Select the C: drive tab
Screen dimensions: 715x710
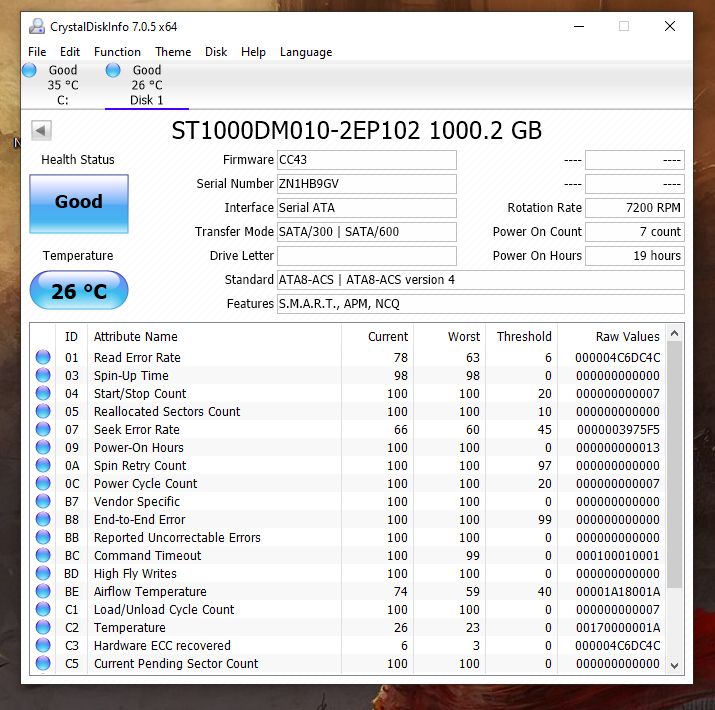pos(62,85)
